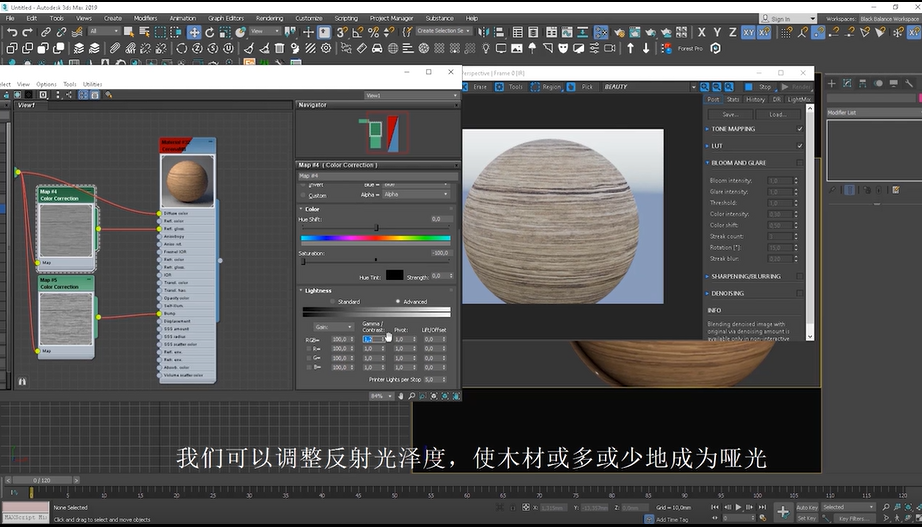922x527 pixels.
Task: Click the Saturation slider handle
Action: (303, 262)
